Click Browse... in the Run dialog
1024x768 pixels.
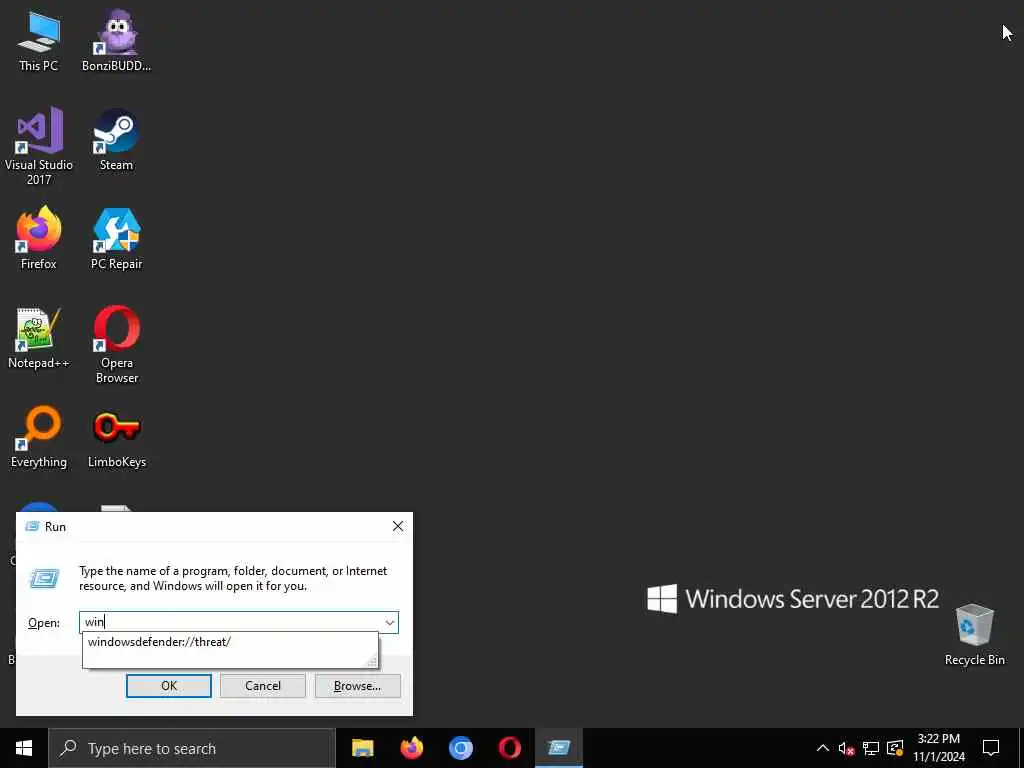click(x=357, y=686)
